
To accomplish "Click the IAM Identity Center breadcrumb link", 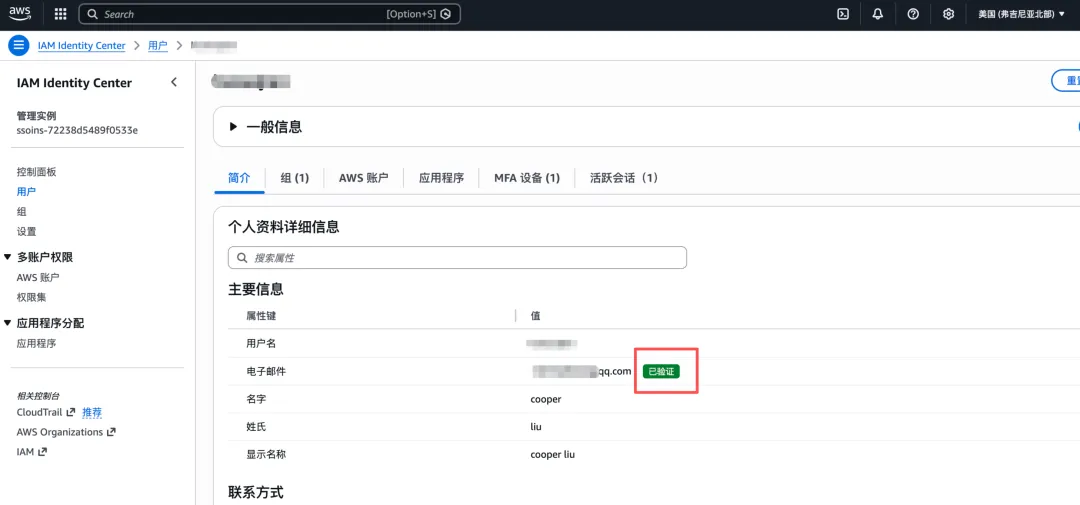I will coord(81,46).
